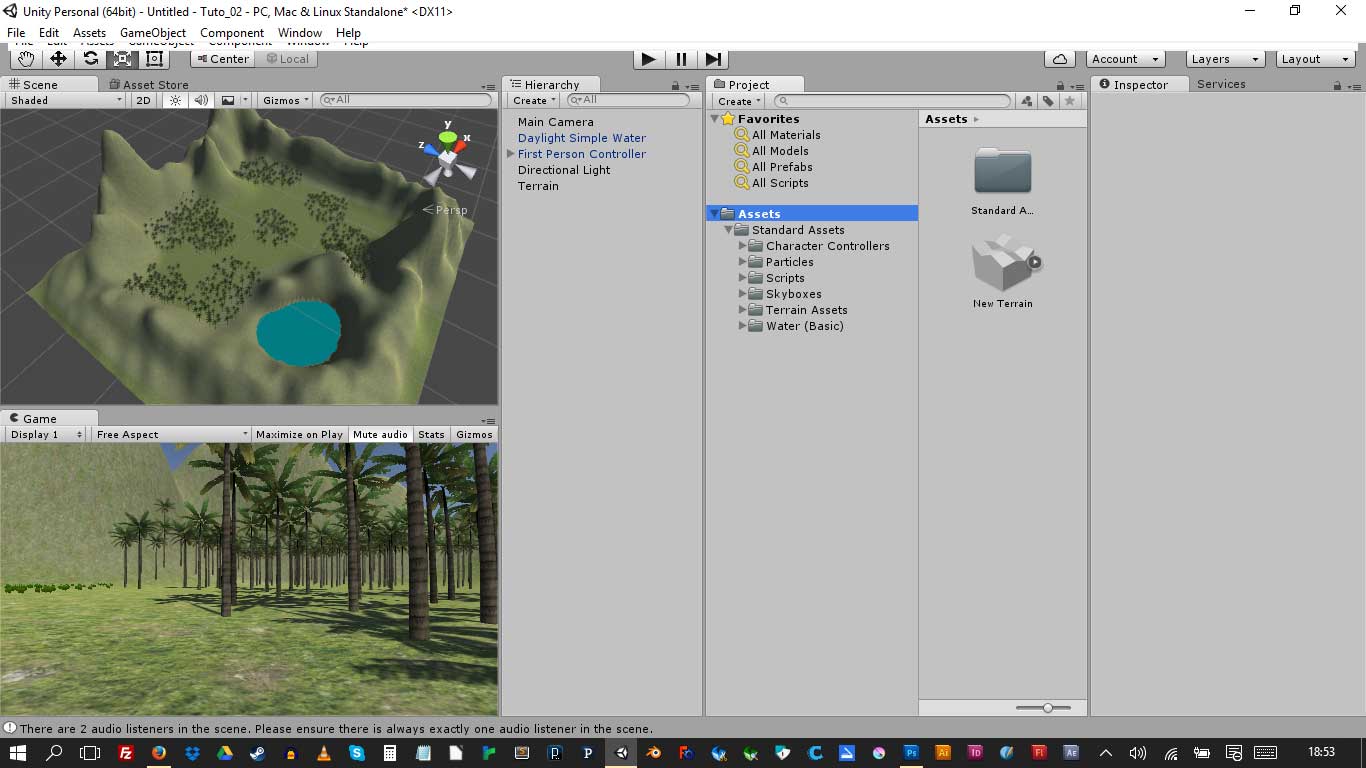
Task: Open the Layout dropdown
Action: click(x=1314, y=59)
